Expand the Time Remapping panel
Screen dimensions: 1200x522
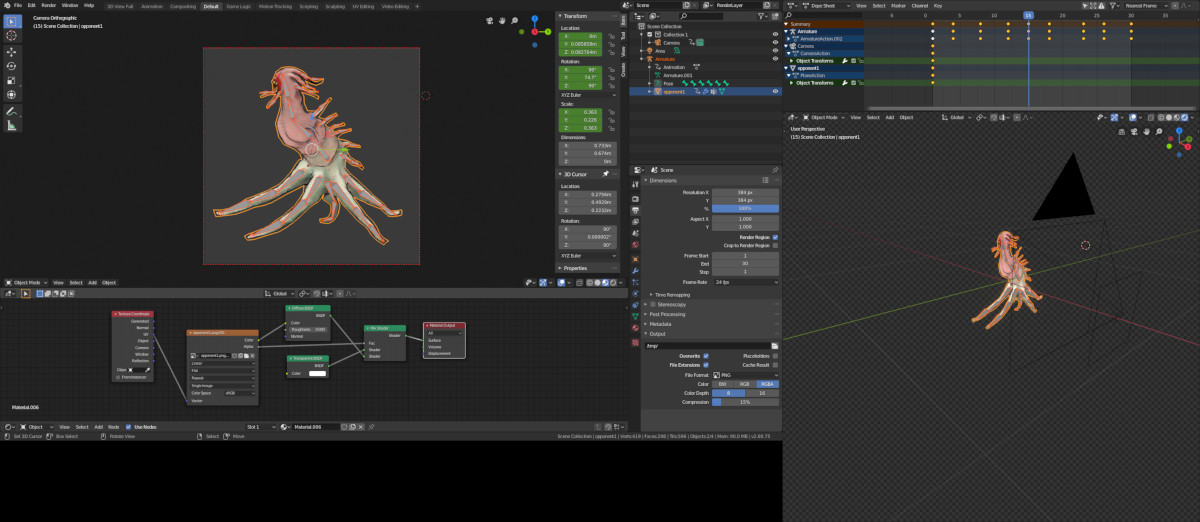670,295
